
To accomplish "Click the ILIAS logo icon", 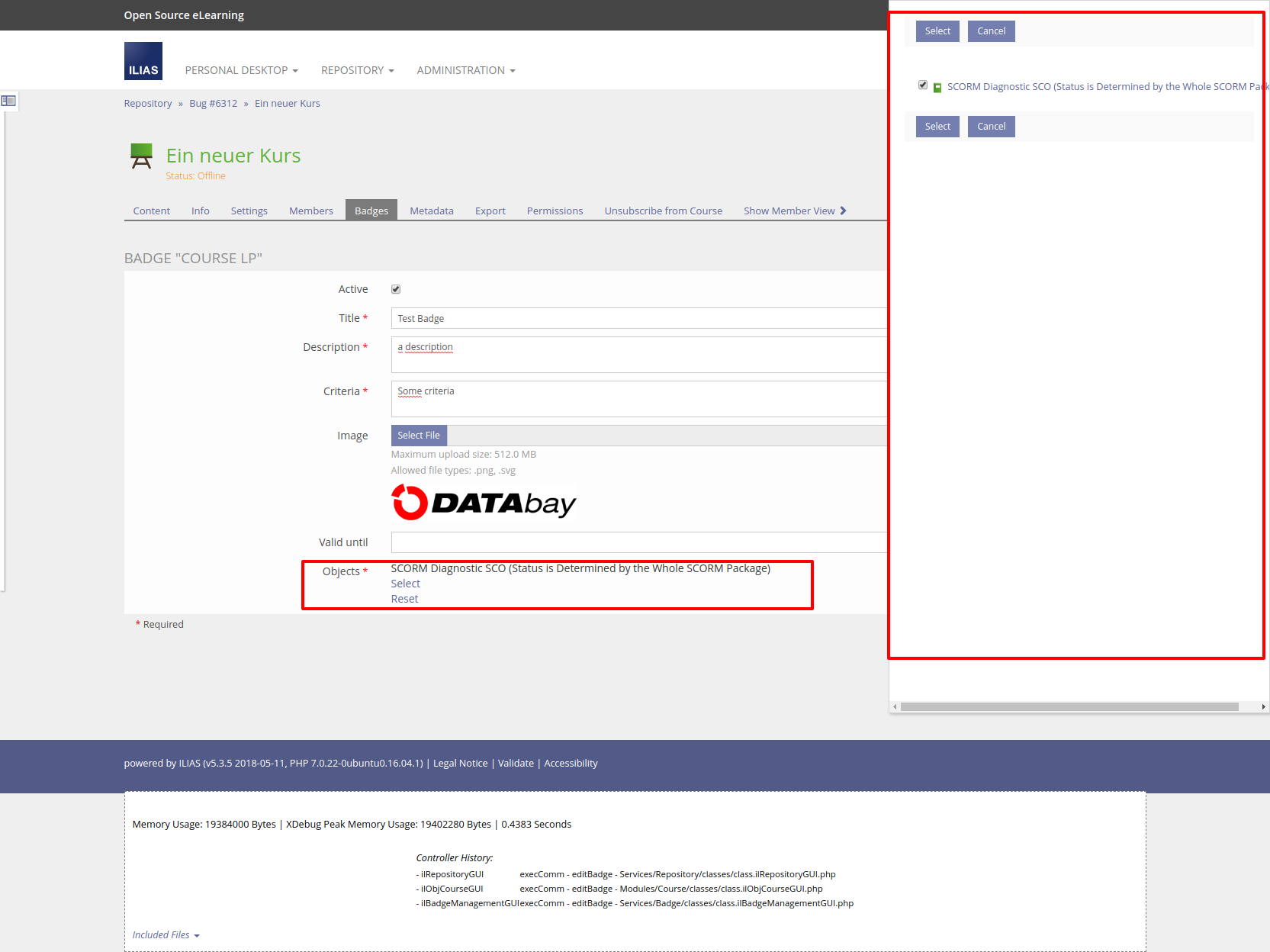I will tap(143, 61).
